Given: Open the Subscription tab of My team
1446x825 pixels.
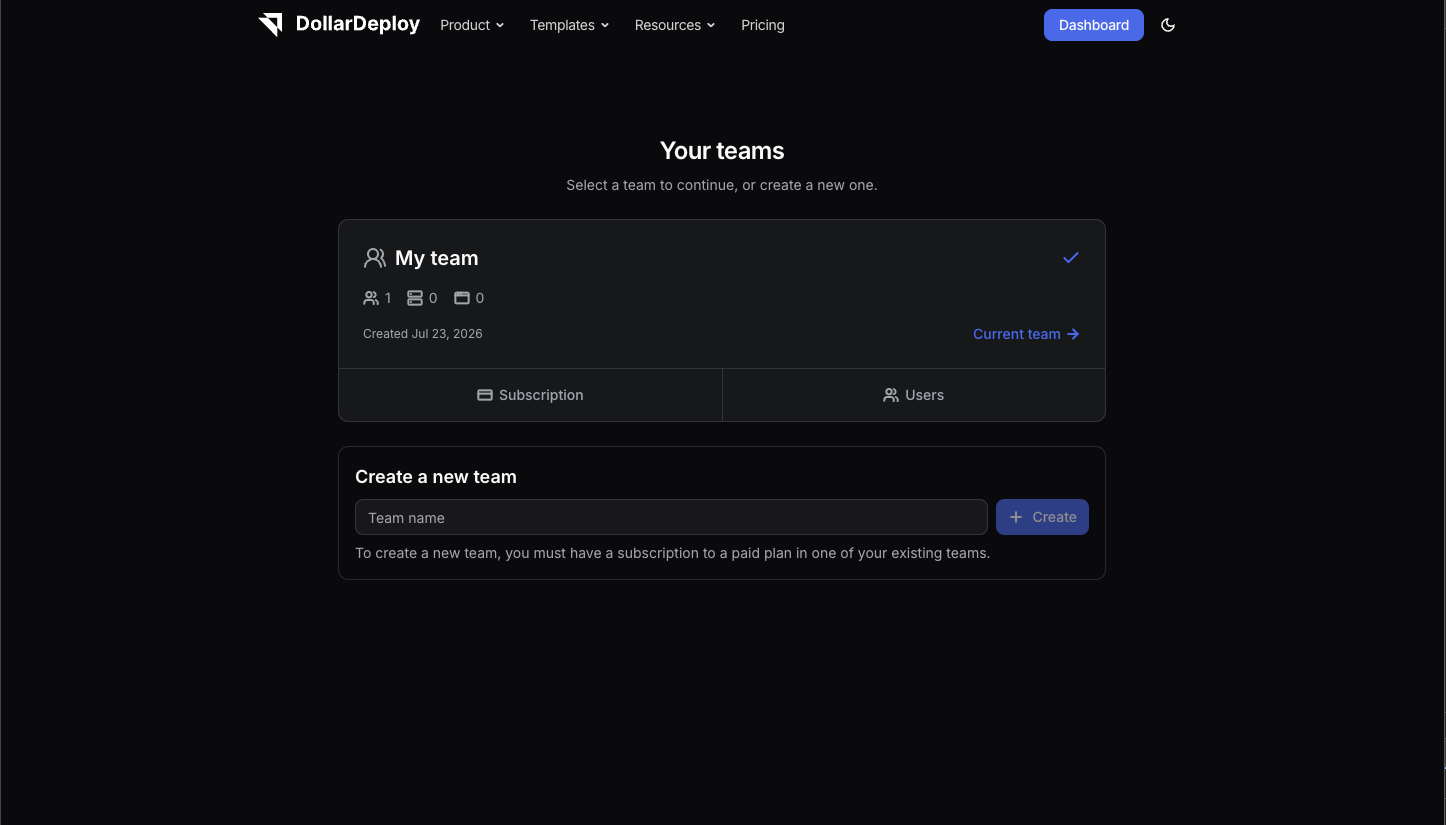Looking at the screenshot, I should (x=531, y=395).
